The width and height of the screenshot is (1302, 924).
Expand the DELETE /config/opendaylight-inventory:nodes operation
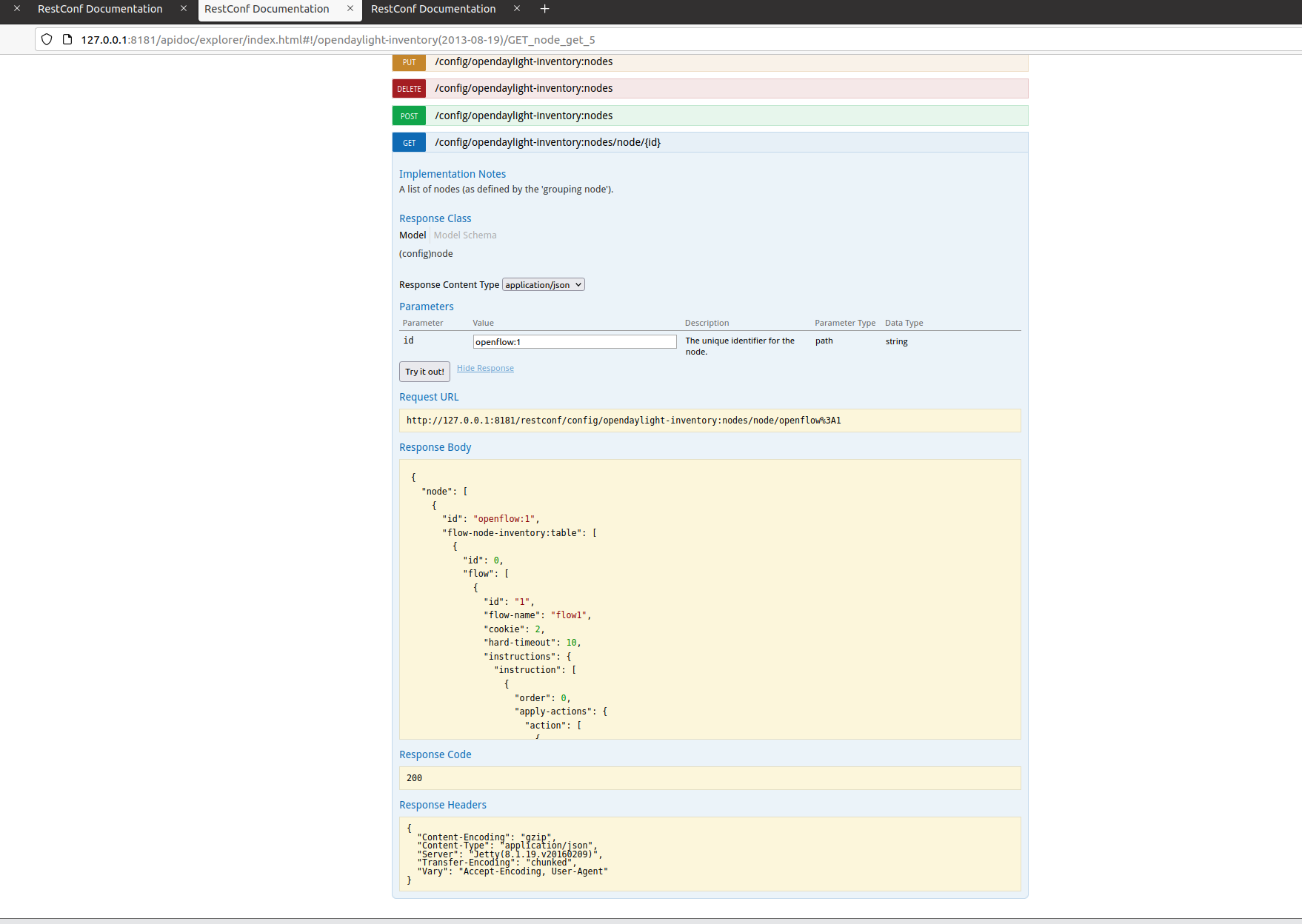click(524, 88)
